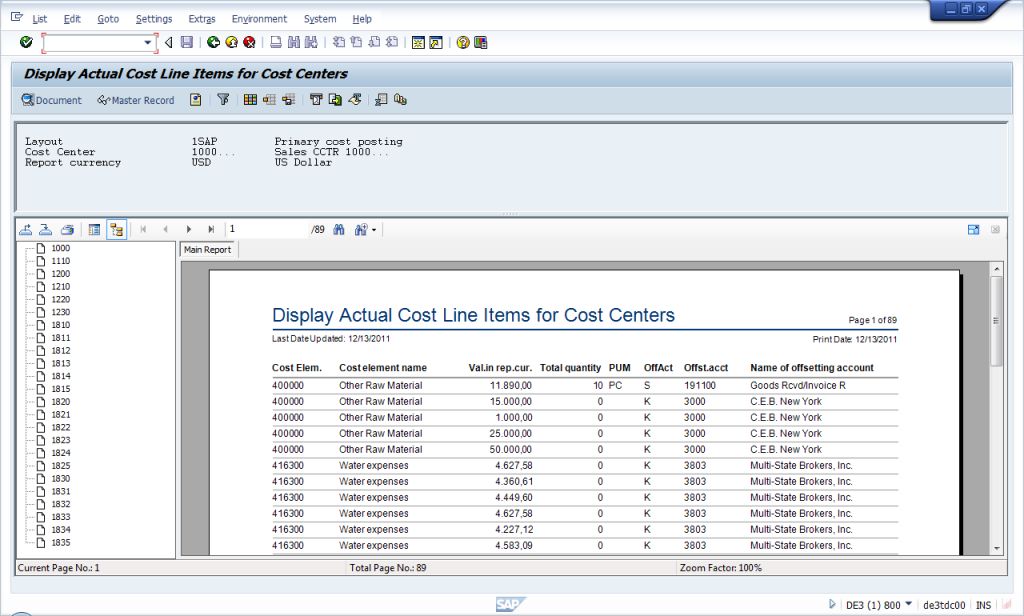
Task: Click the green Back arrow icon
Action: [x=213, y=42]
